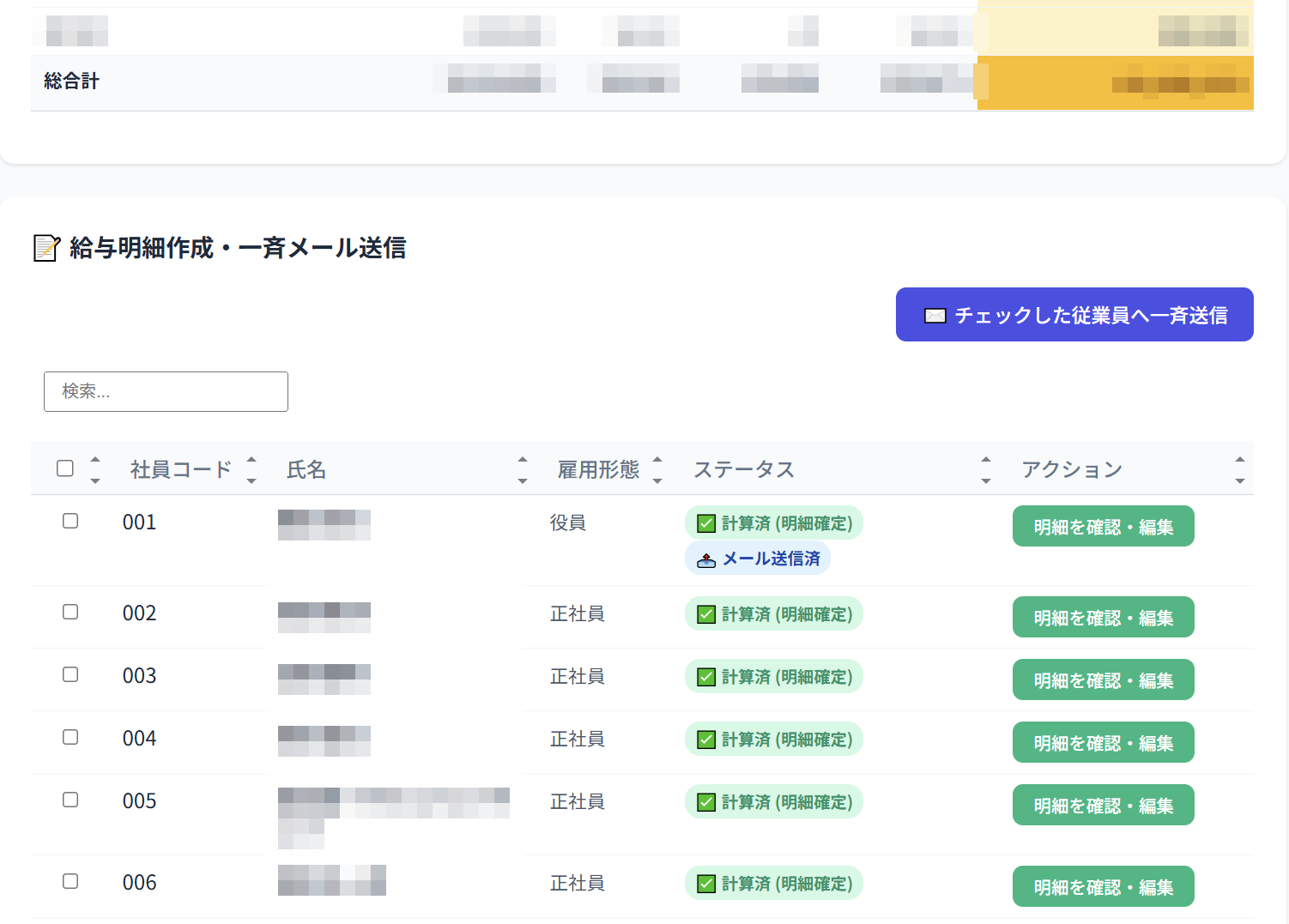Image resolution: width=1289 pixels, height=924 pixels.
Task: Open 明細を確認・編集 for employee 006
Action: pos(1103,886)
